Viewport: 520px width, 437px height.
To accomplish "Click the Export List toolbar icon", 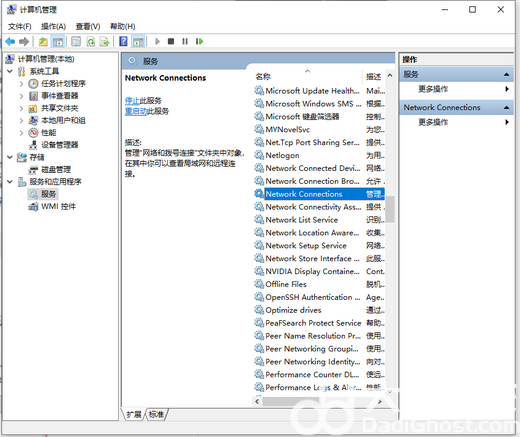I will 105,42.
